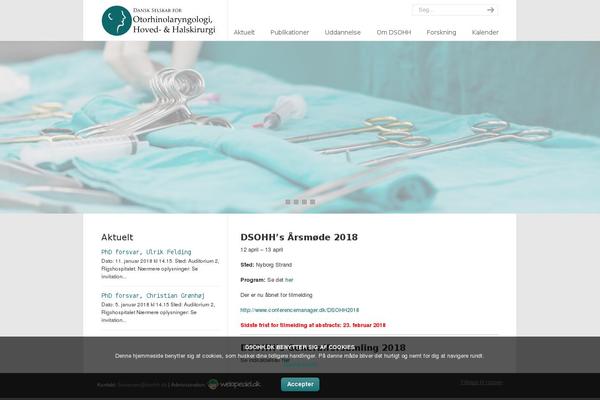Open the Aktuelt menu
The image size is (600, 400).
pos(244,33)
